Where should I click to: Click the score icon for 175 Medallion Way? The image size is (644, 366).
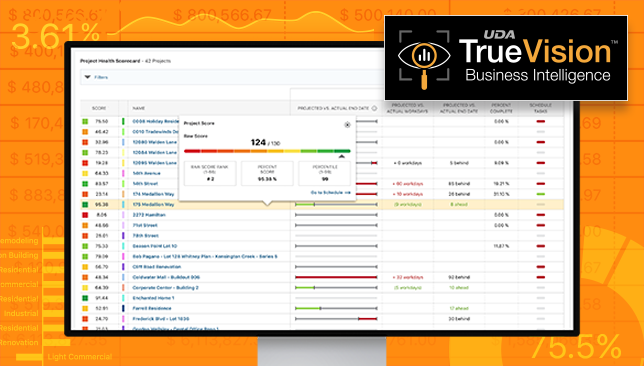click(85, 204)
